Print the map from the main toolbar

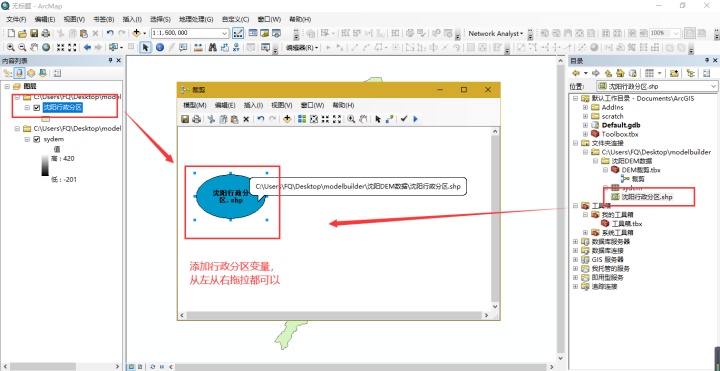tap(45, 34)
